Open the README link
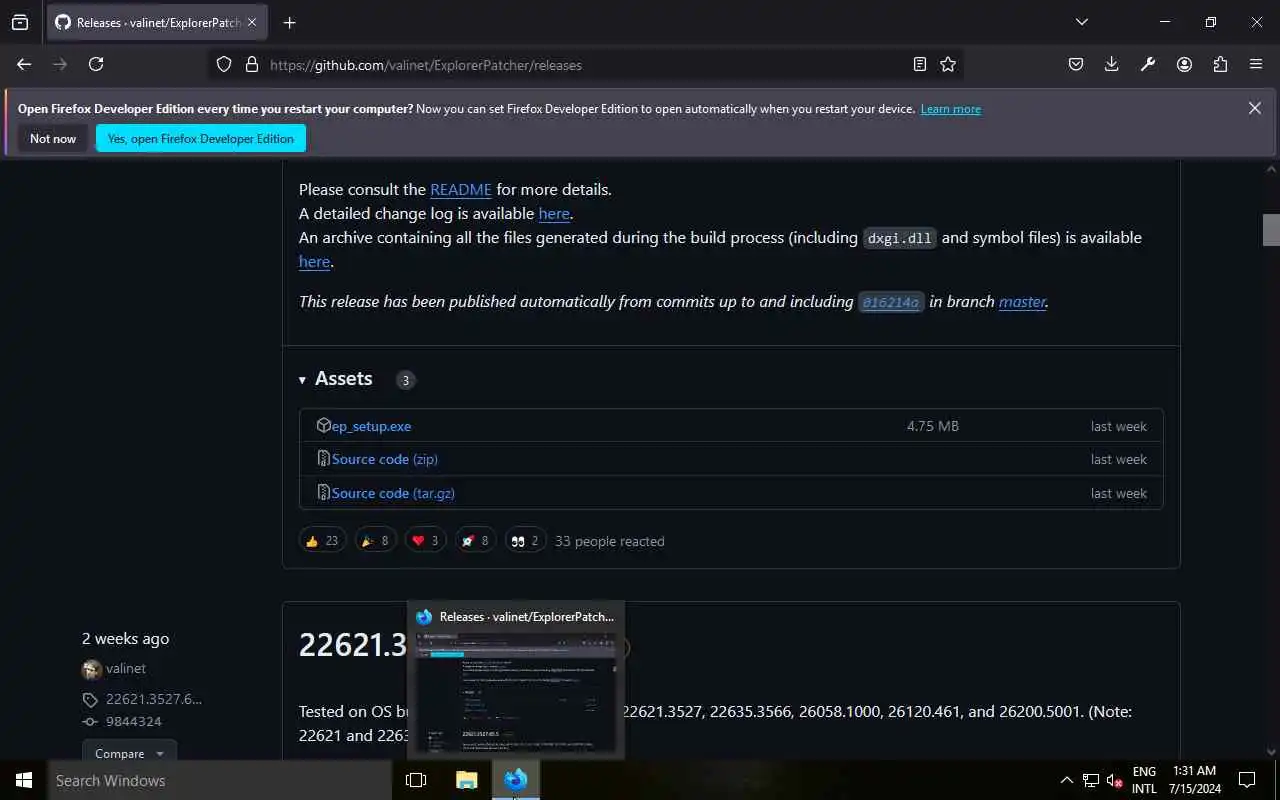 [x=461, y=189]
